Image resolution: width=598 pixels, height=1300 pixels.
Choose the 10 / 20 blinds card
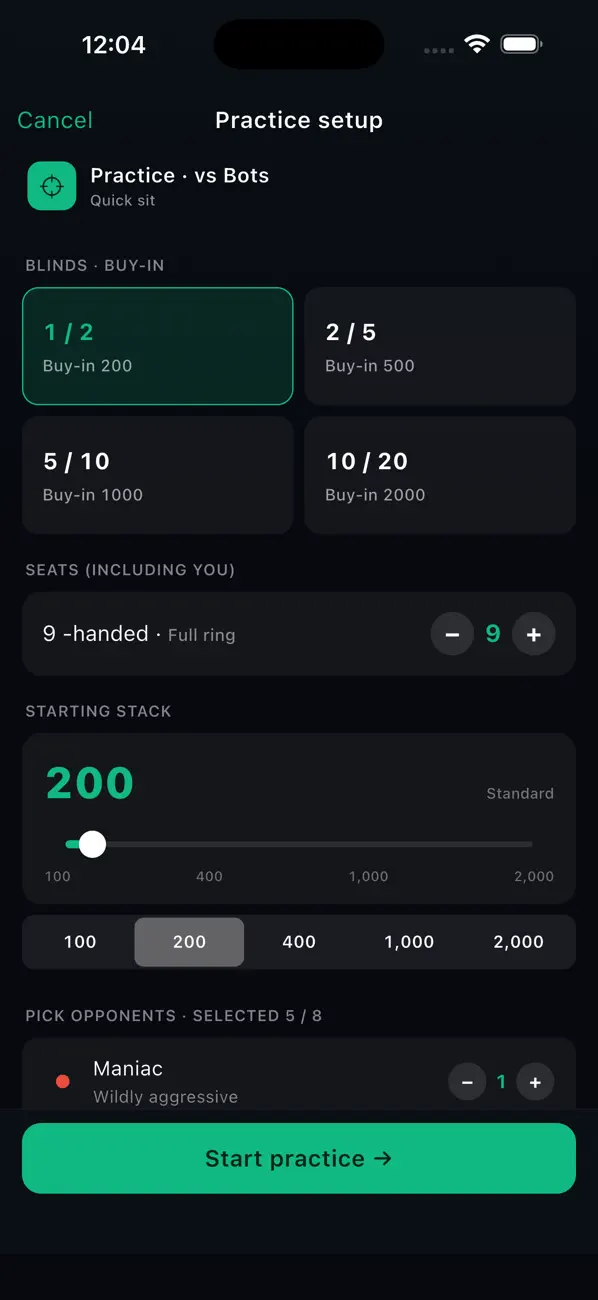click(x=440, y=475)
